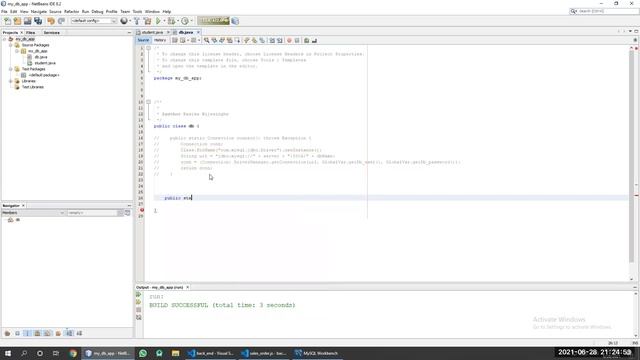The width and height of the screenshot is (640, 360).
Task: Redo action via toolbar
Action: click(61, 21)
